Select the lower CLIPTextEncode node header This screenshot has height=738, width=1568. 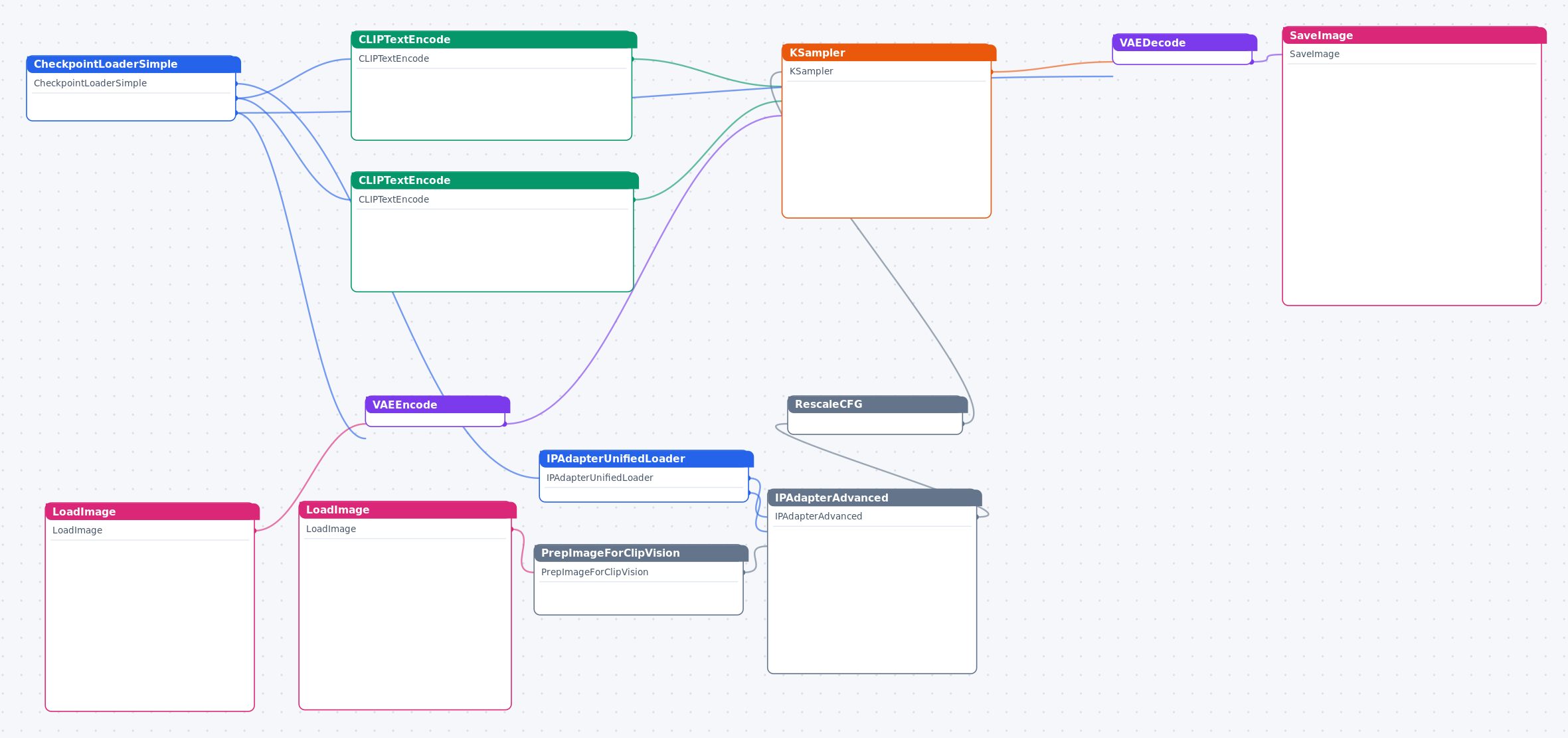tap(495, 180)
